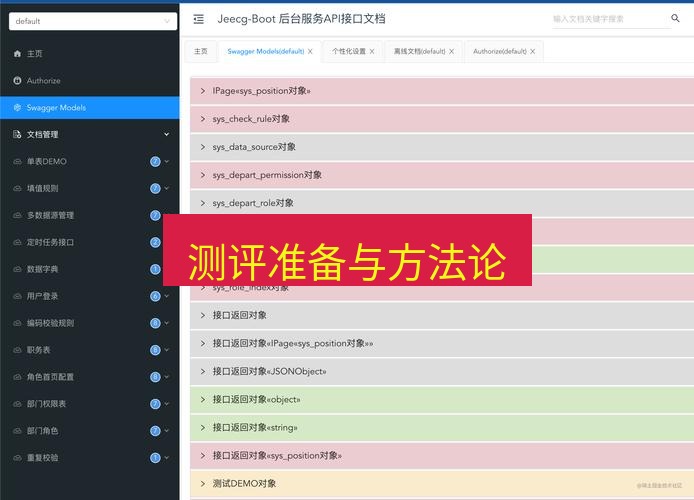Open the 角色首页配置 API group
Screen dimensions: 694x500
click(x=89, y=377)
